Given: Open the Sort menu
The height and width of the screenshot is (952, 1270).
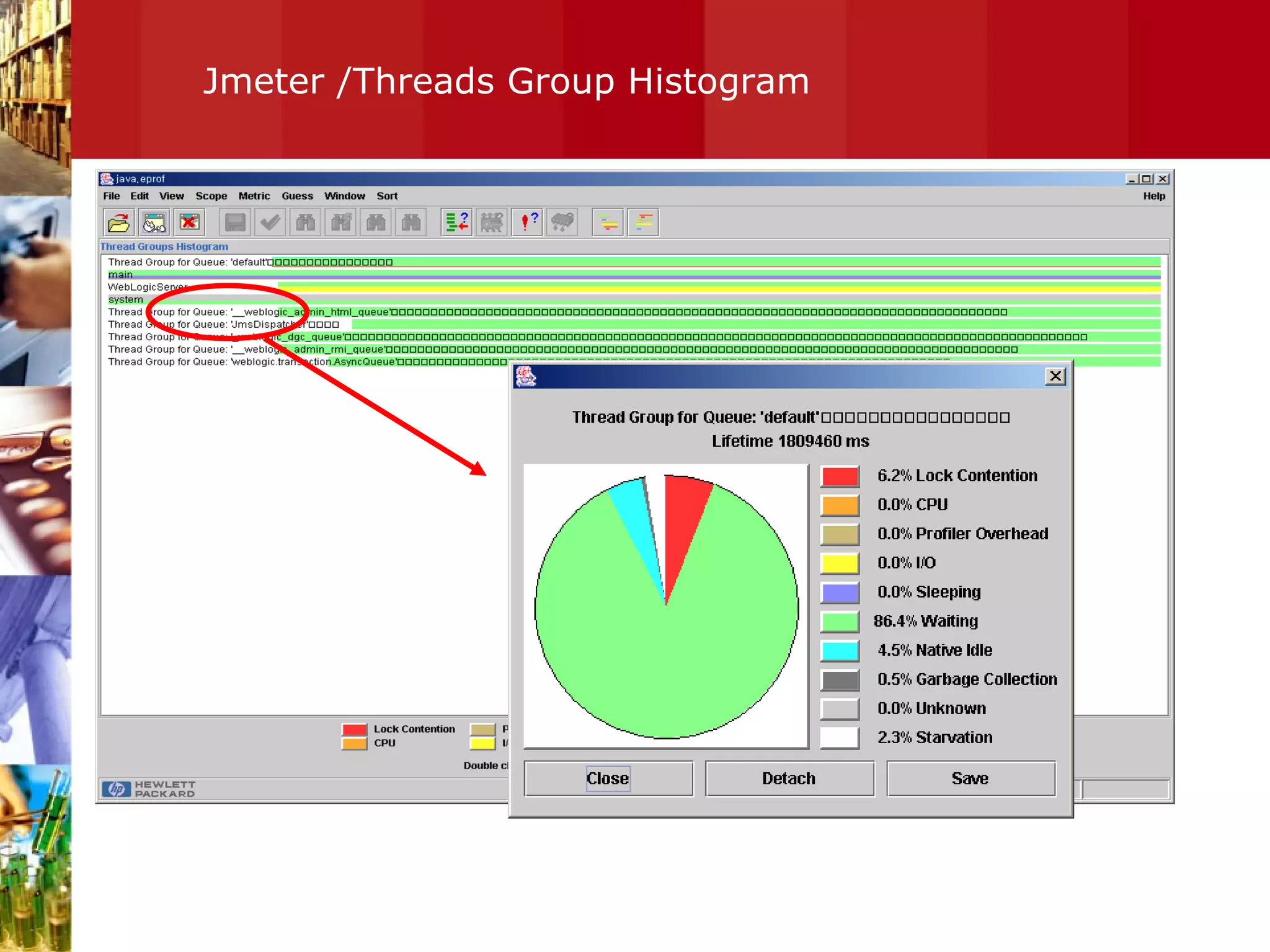Looking at the screenshot, I should 388,196.
